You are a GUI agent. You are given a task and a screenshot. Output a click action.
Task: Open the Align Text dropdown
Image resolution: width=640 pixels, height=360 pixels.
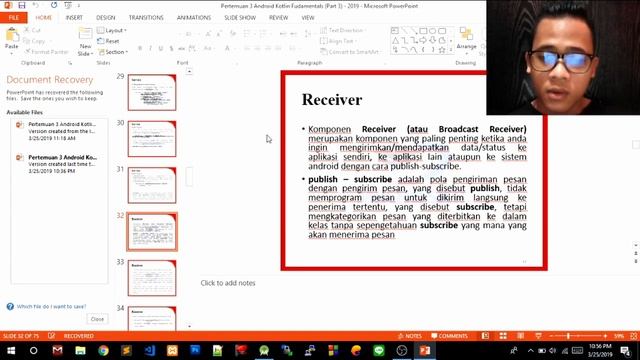[338, 41]
